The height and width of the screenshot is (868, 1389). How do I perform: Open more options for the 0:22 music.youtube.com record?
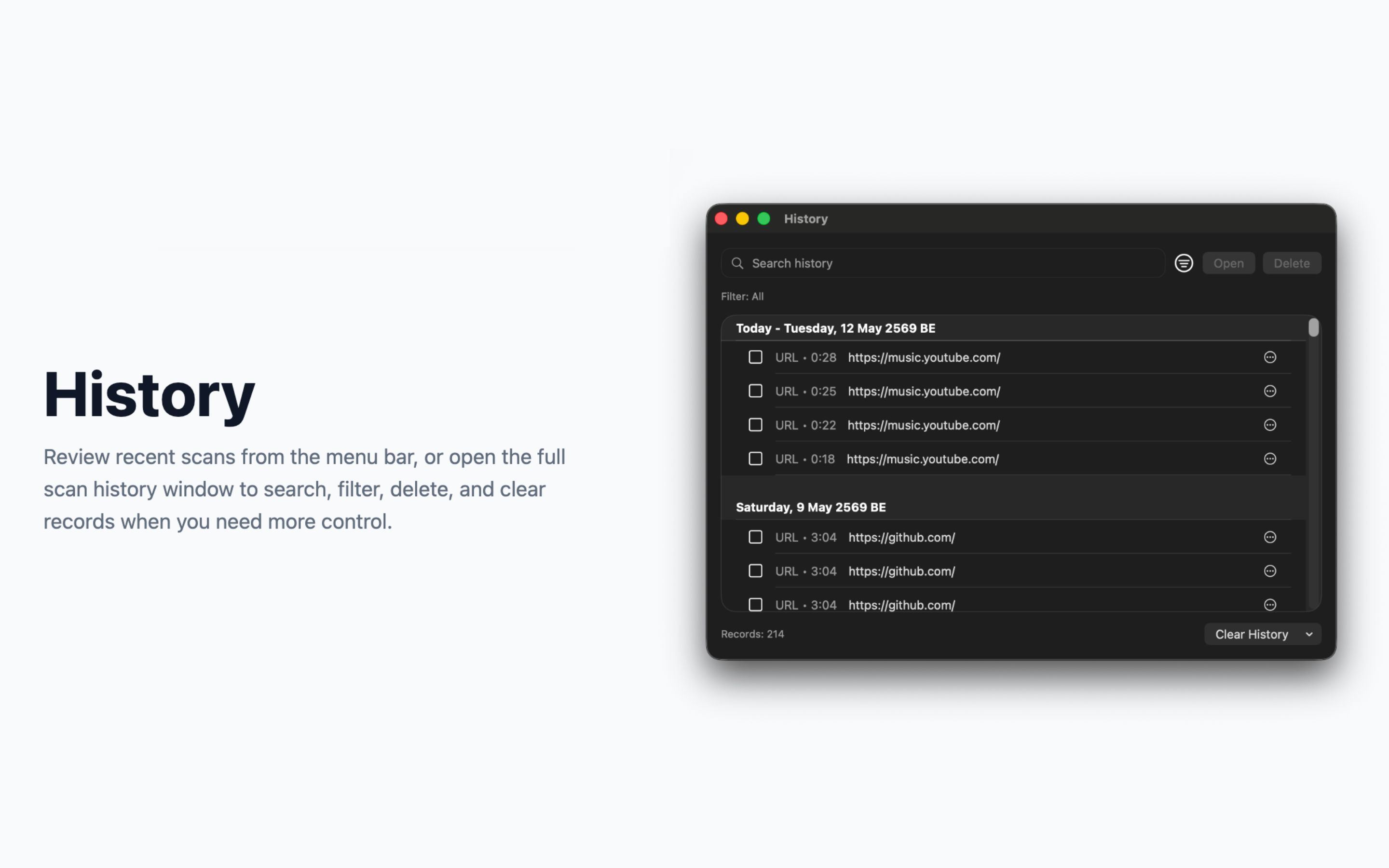pyautogui.click(x=1269, y=425)
